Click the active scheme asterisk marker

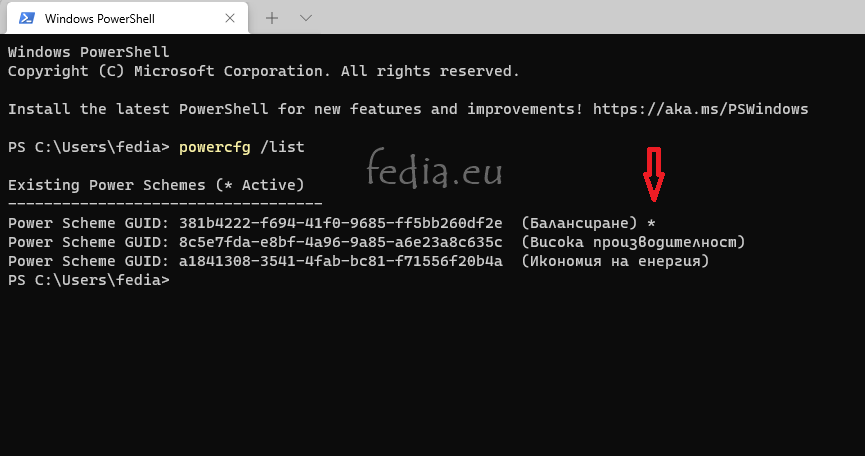point(652,224)
